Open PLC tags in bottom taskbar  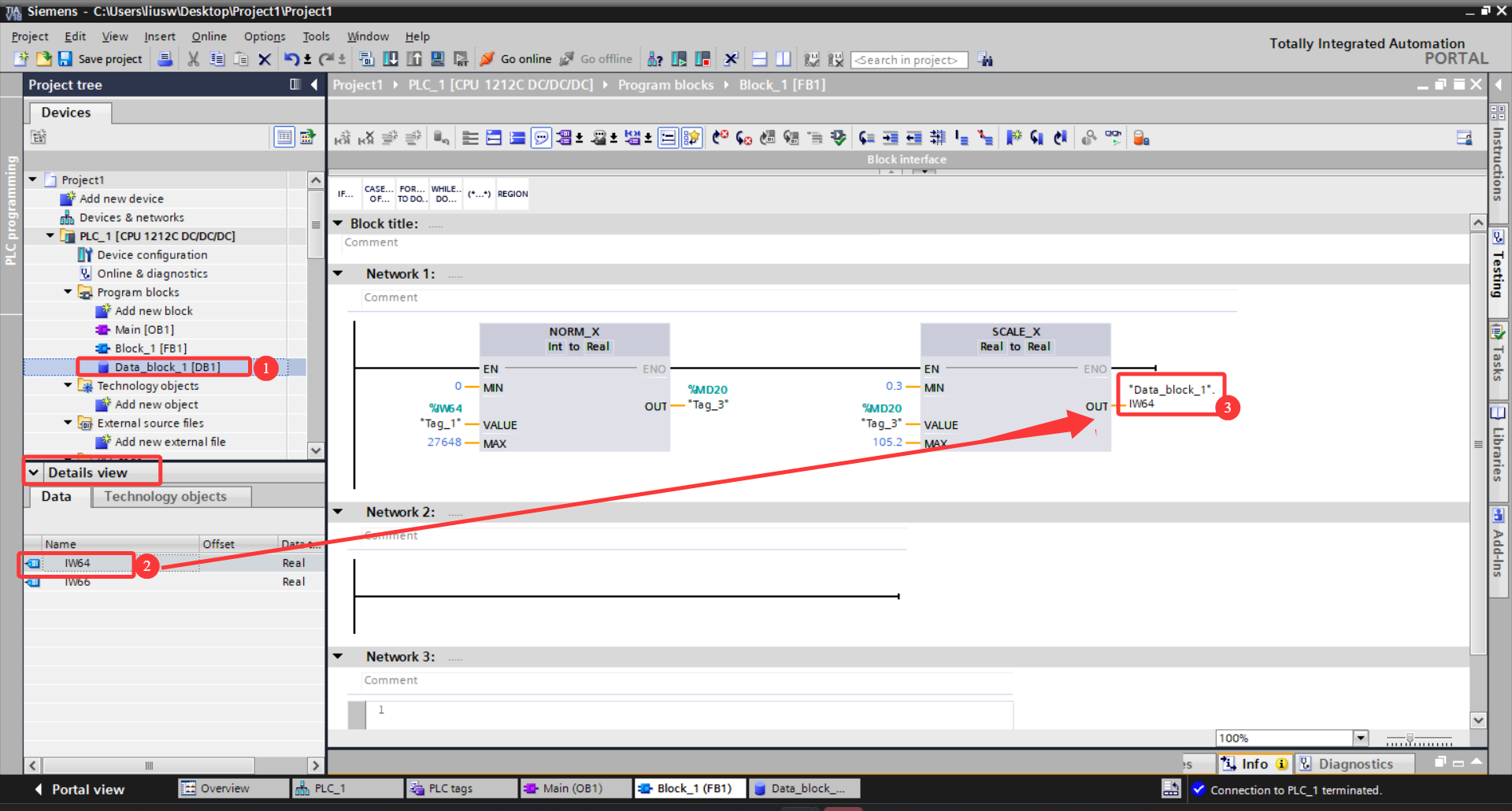tap(462, 788)
